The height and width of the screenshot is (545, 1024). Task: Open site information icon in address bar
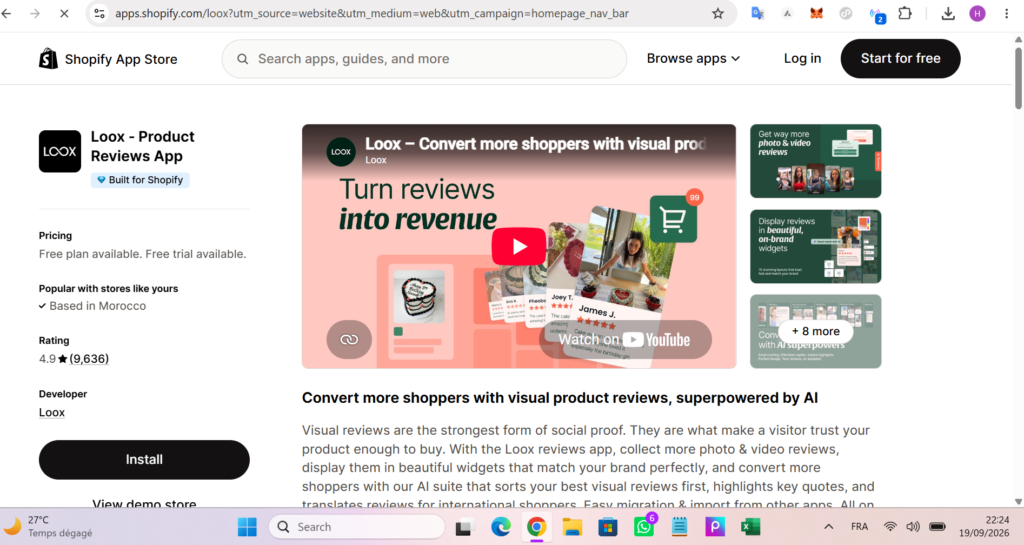point(99,13)
